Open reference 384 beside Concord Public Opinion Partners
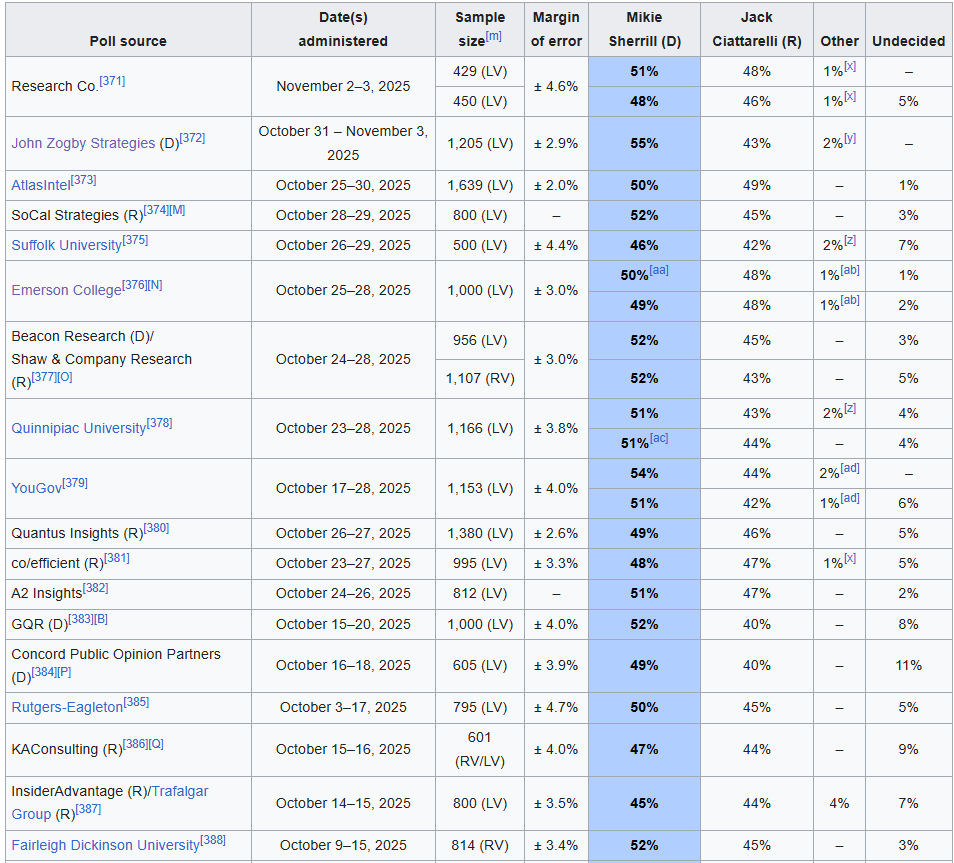 click(44, 672)
